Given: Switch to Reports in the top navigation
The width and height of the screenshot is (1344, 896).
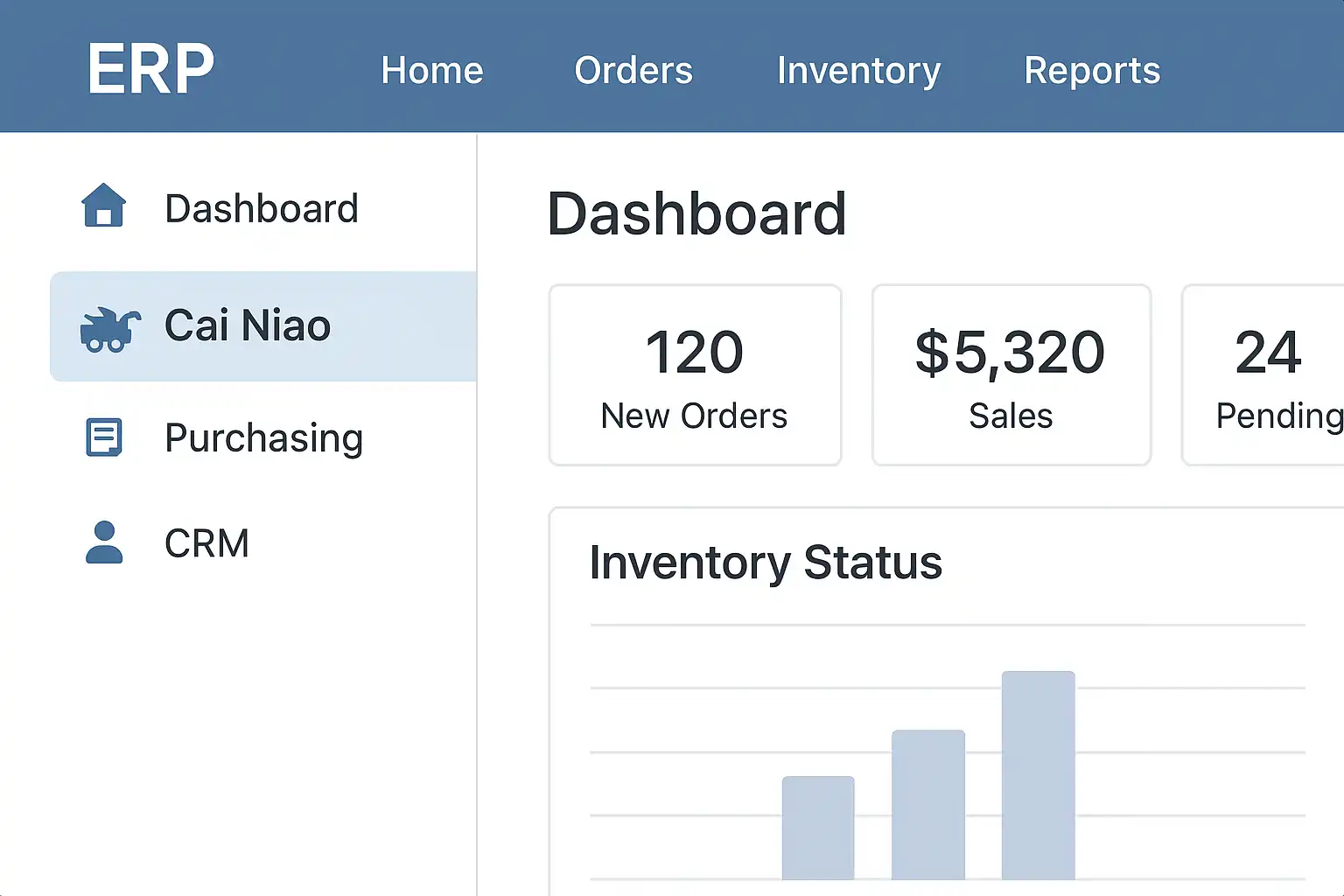Looking at the screenshot, I should 1092,70.
